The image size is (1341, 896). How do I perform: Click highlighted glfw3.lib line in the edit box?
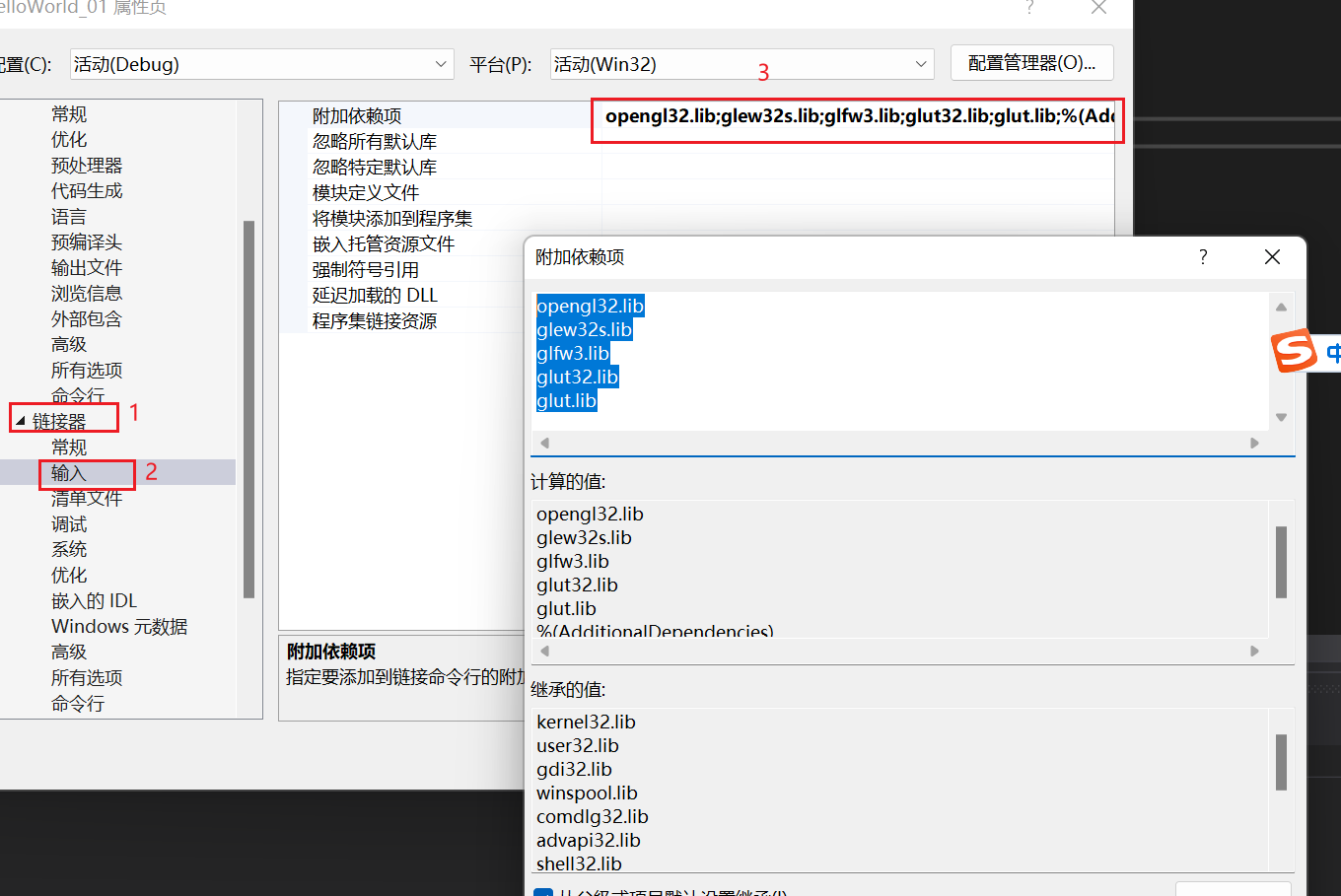(x=573, y=354)
